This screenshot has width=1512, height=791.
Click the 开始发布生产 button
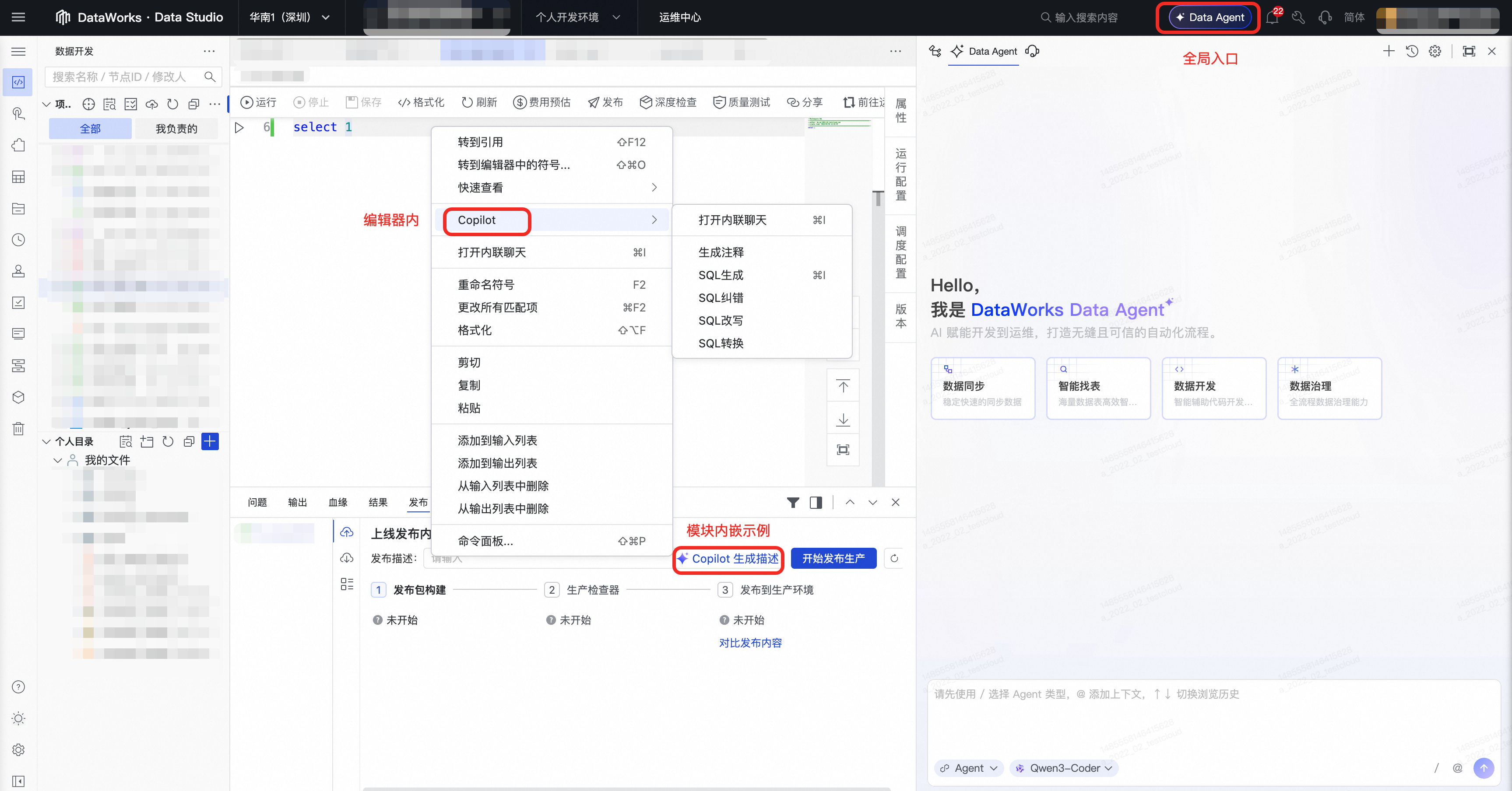833,558
